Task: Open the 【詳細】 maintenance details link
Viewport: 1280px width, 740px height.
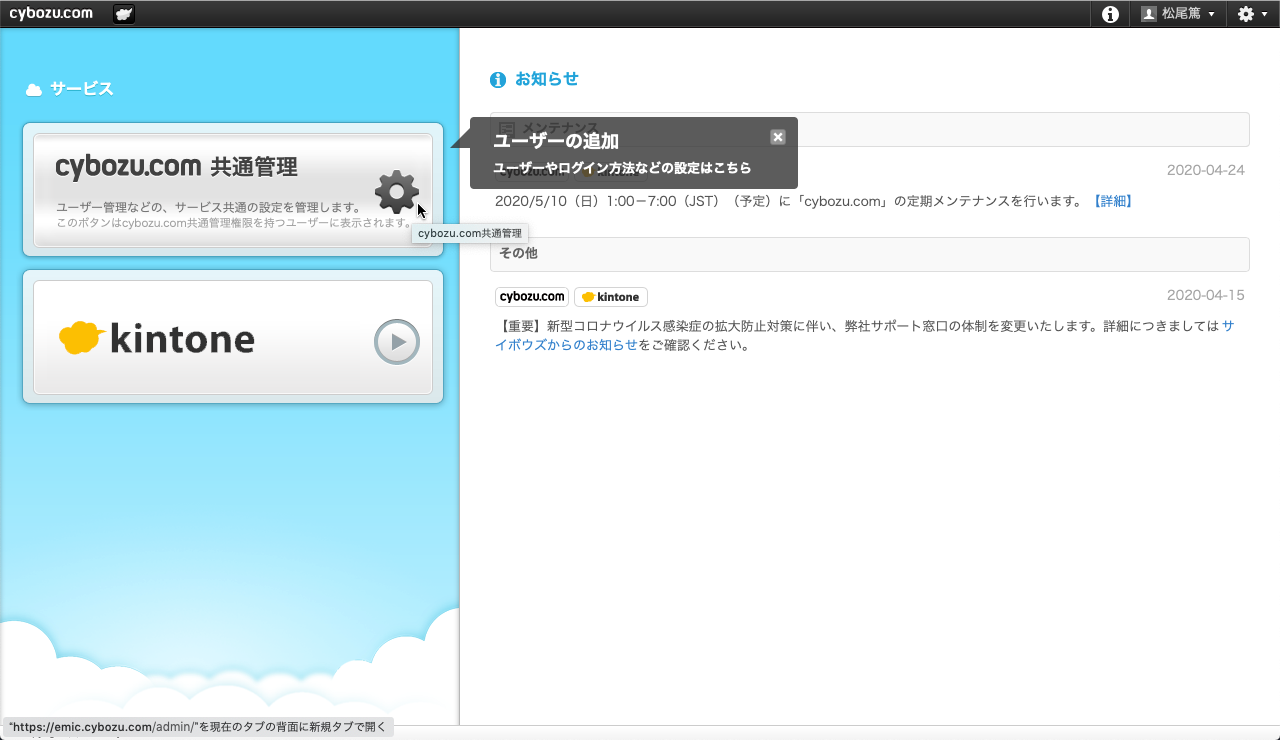Action: [1113, 201]
